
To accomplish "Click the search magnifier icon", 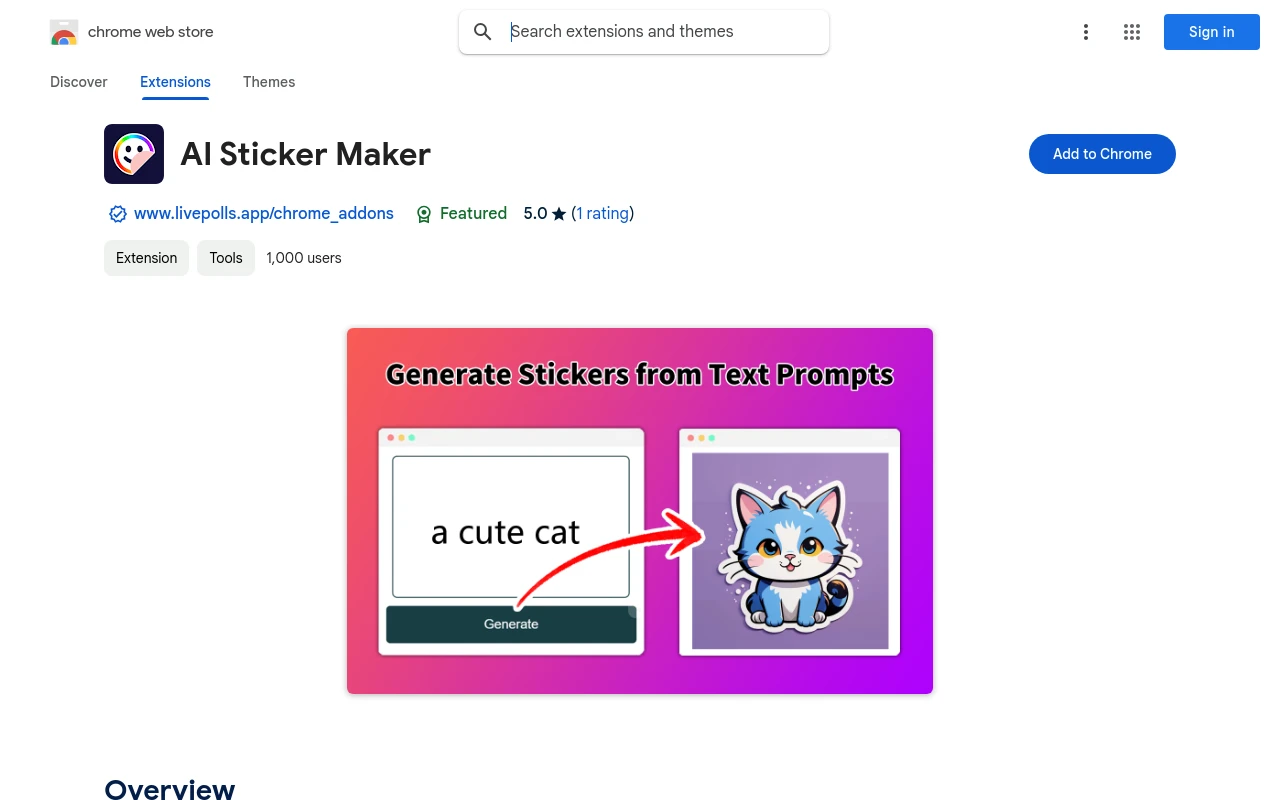I will [x=483, y=32].
